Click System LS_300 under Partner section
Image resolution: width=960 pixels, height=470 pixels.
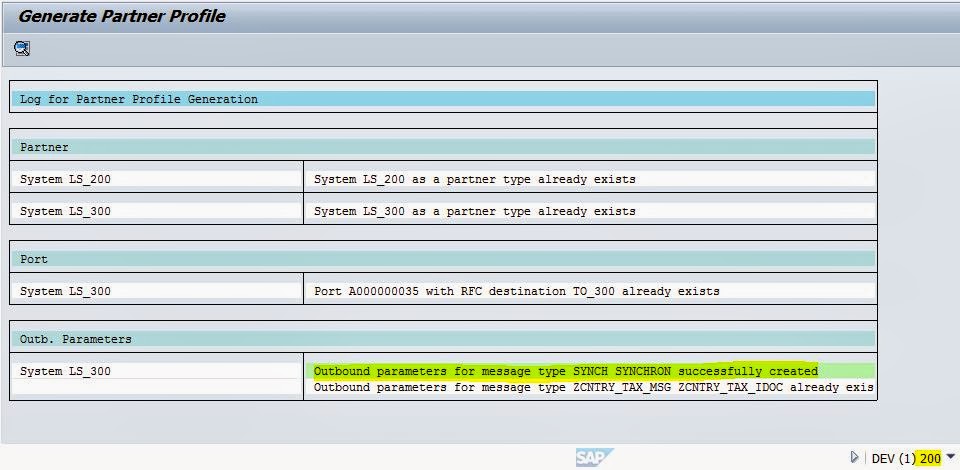click(x=66, y=211)
